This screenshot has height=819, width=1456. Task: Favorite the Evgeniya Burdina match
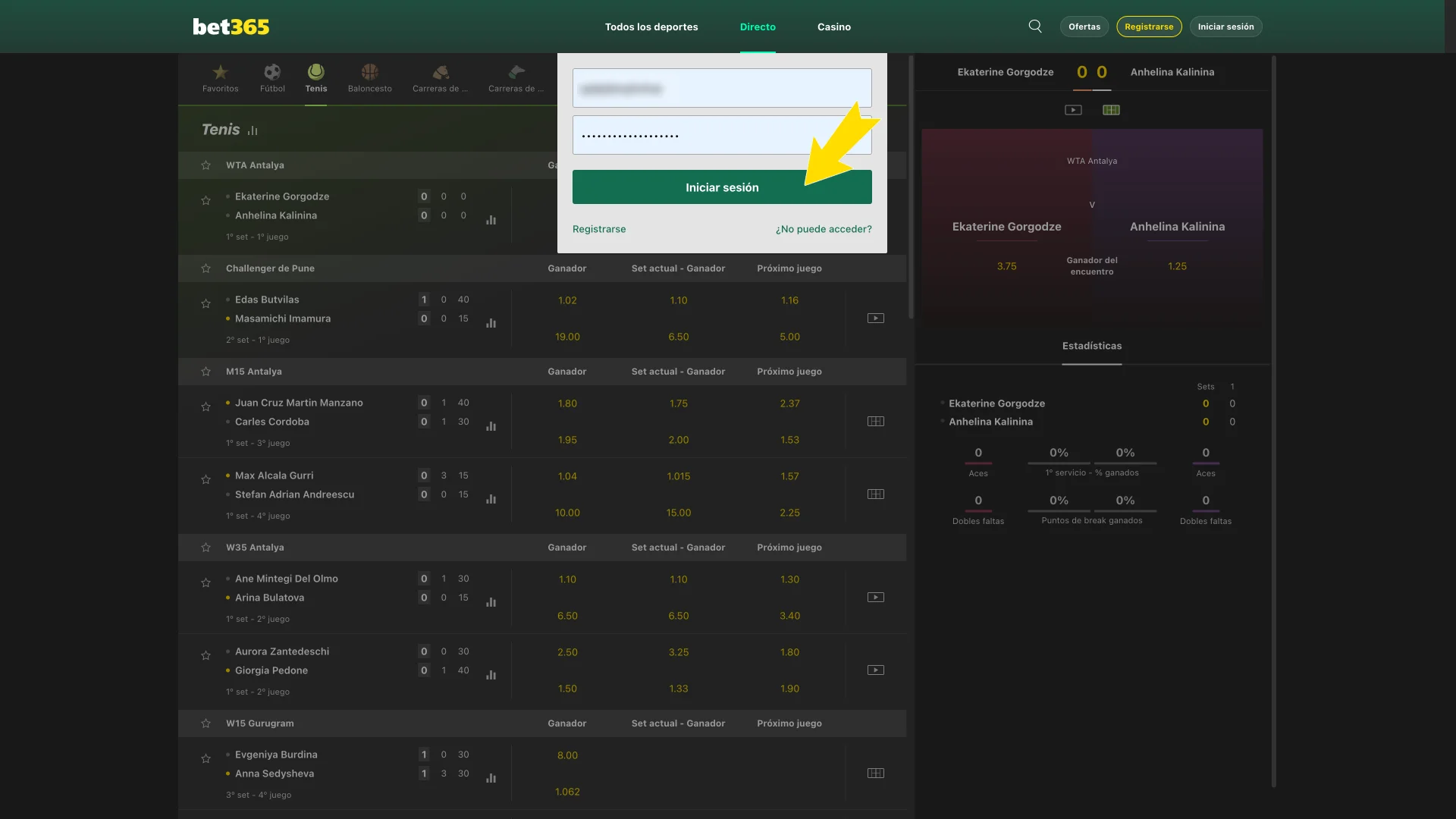(206, 758)
